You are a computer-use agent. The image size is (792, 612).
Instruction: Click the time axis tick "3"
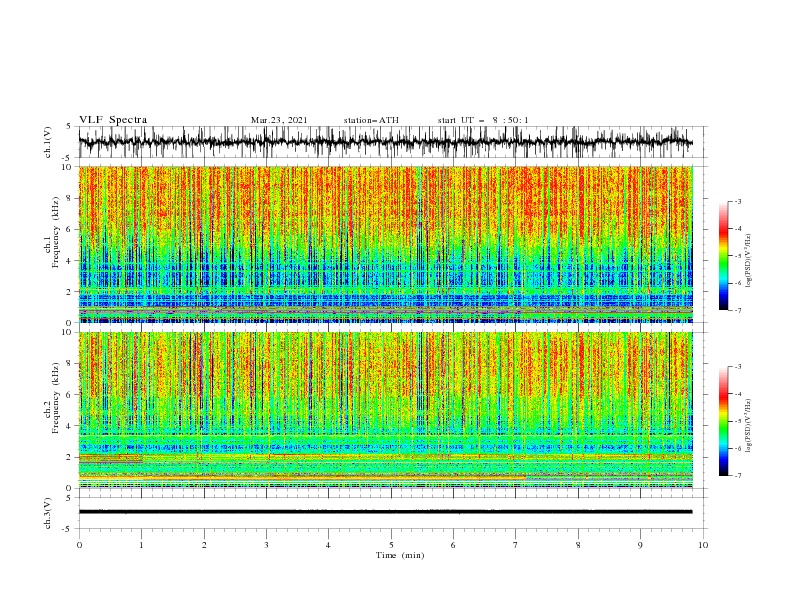point(266,545)
